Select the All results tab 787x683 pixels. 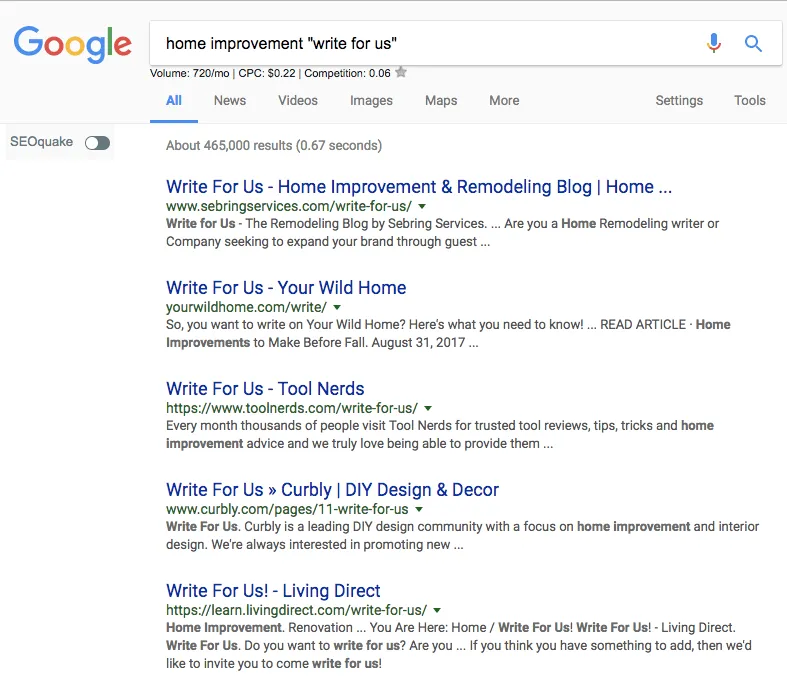(x=174, y=101)
